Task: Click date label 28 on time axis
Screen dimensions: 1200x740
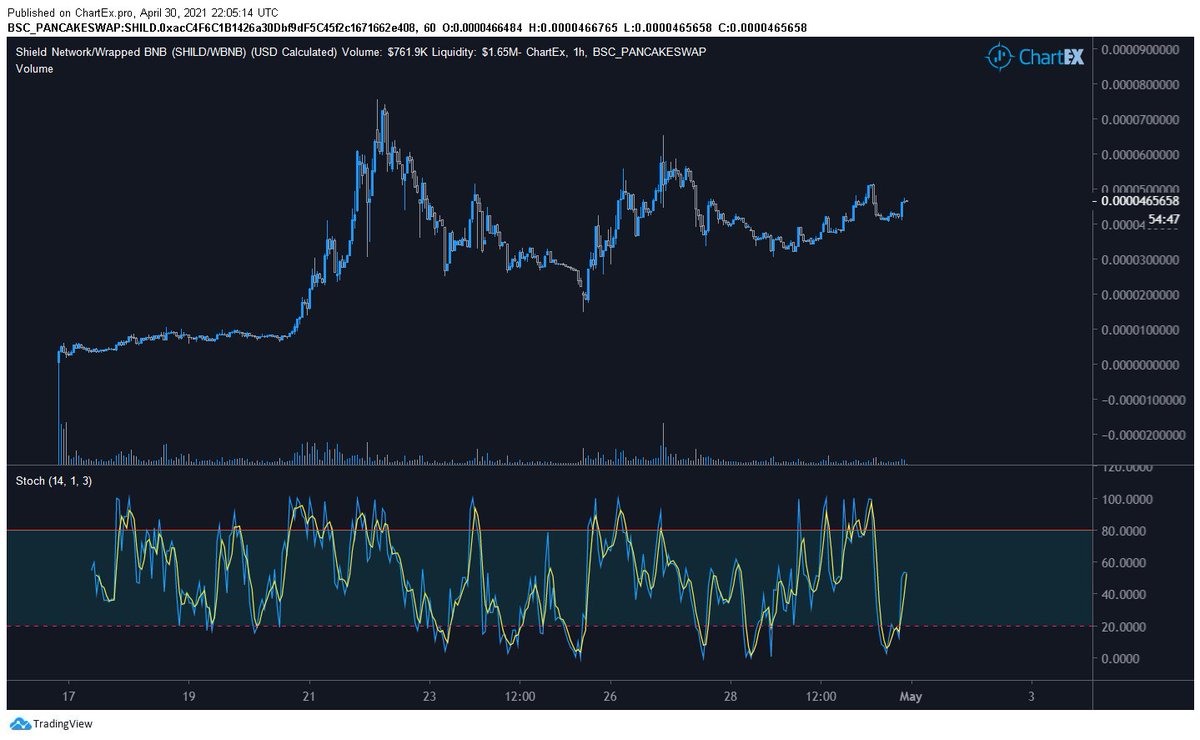Action: pyautogui.click(x=731, y=696)
